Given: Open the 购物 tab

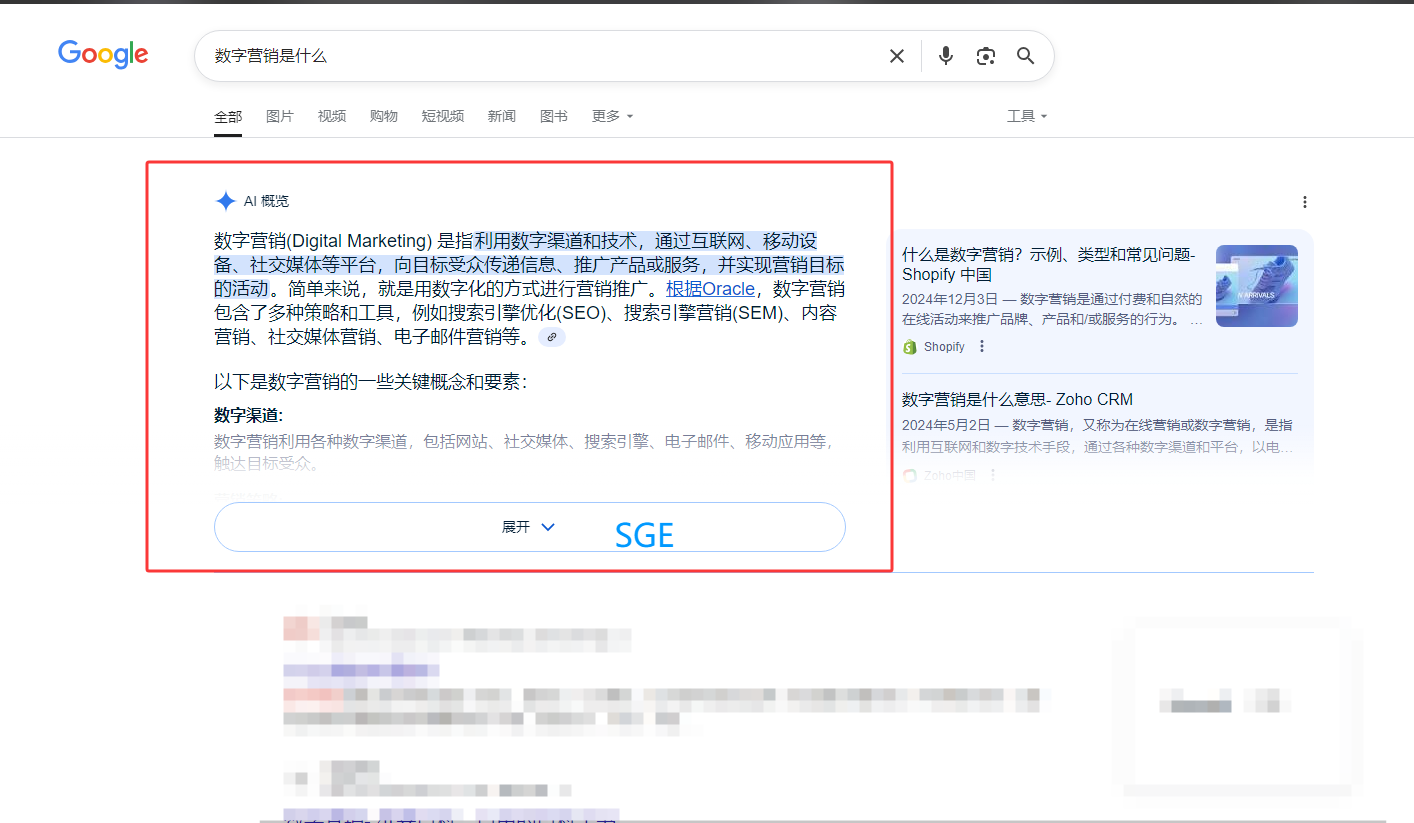Looking at the screenshot, I should (384, 116).
